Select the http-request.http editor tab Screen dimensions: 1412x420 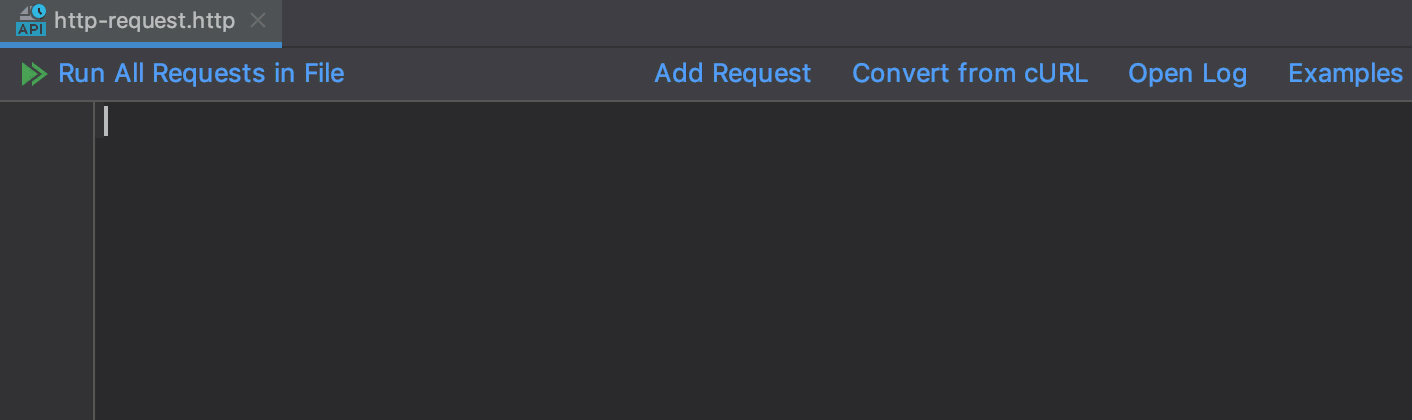[144, 20]
